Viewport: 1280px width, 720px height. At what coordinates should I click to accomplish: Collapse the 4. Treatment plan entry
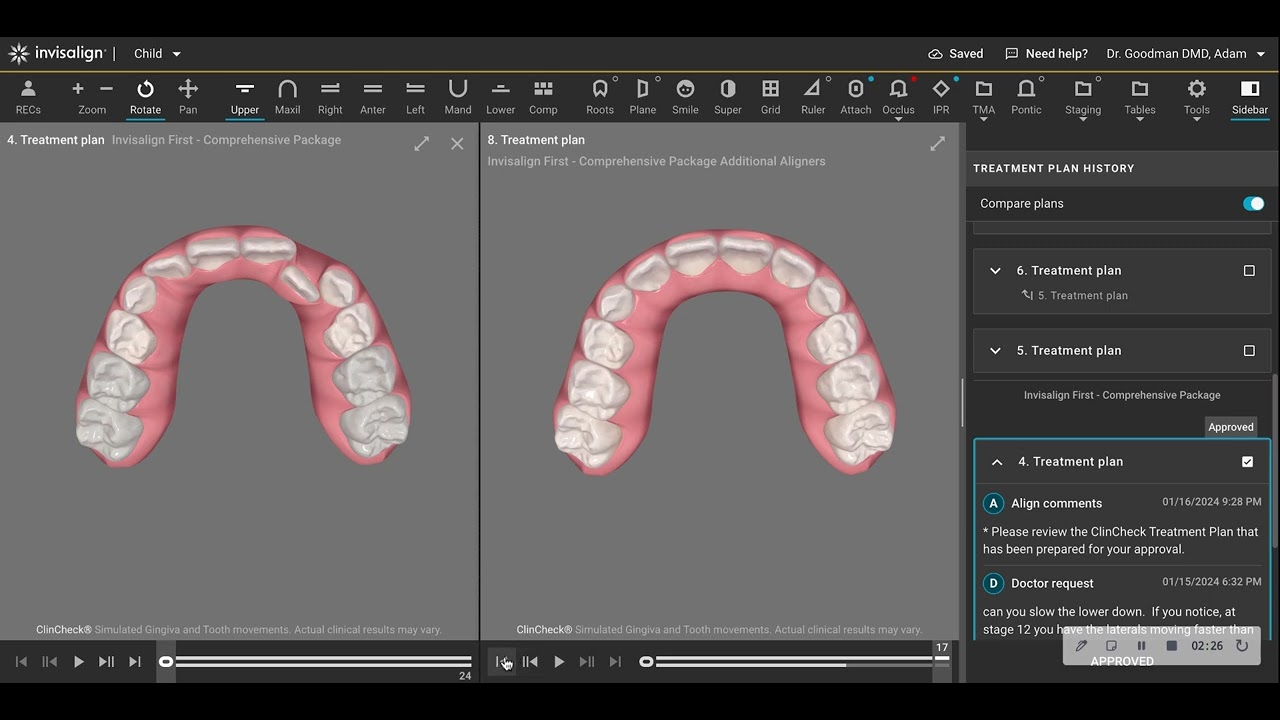997,462
